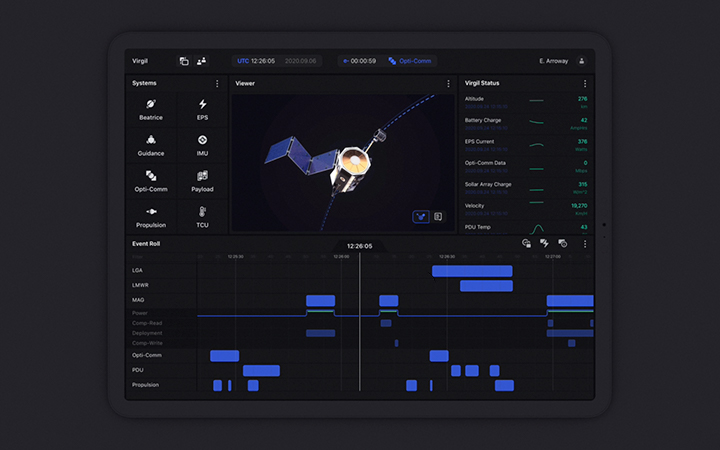Open the Beatrice system tile
This screenshot has width=720, height=450.
[x=151, y=110]
